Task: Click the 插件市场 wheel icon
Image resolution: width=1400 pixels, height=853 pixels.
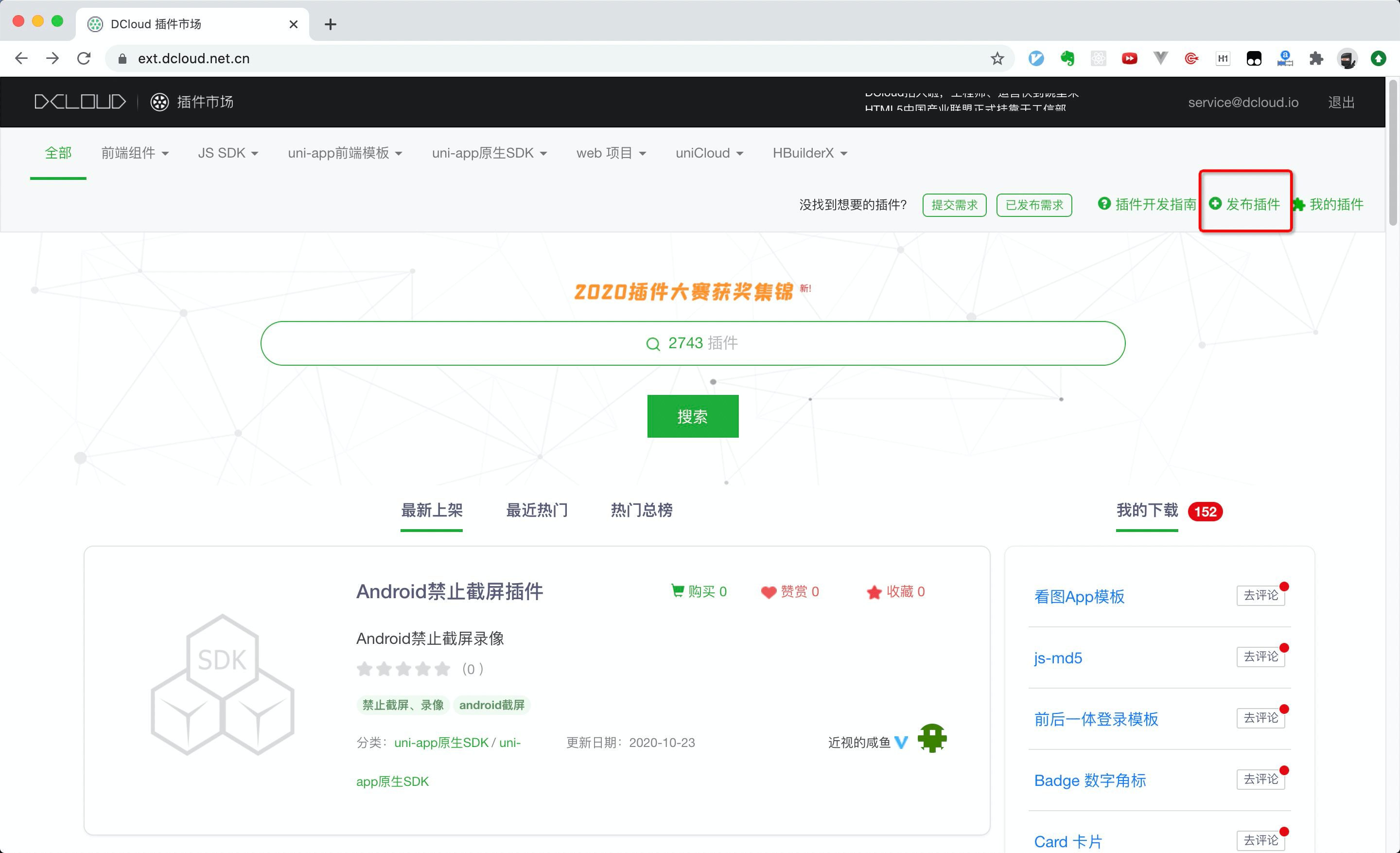Action: click(159, 102)
